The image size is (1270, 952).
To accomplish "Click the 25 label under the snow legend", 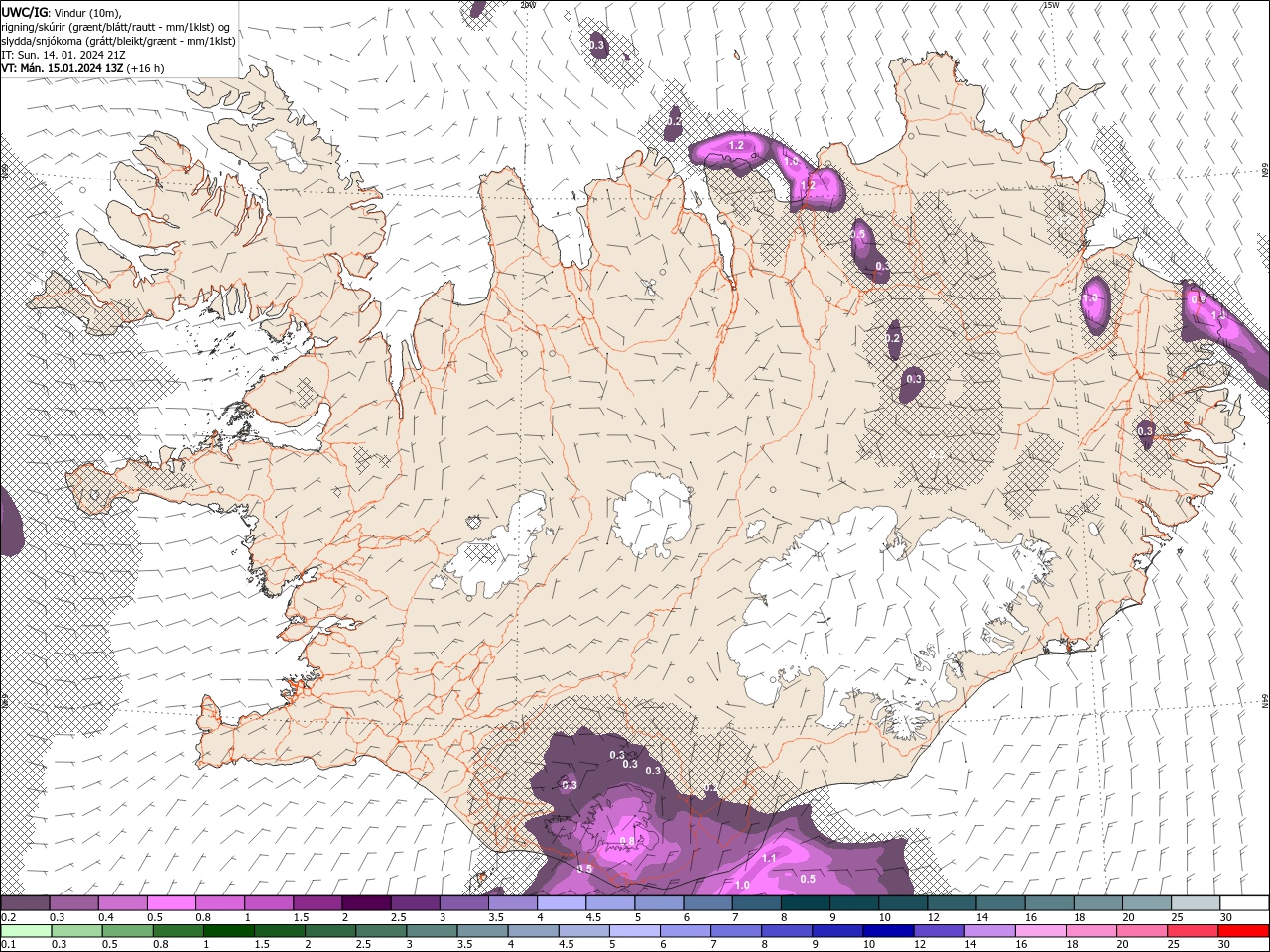I will tap(1177, 917).
